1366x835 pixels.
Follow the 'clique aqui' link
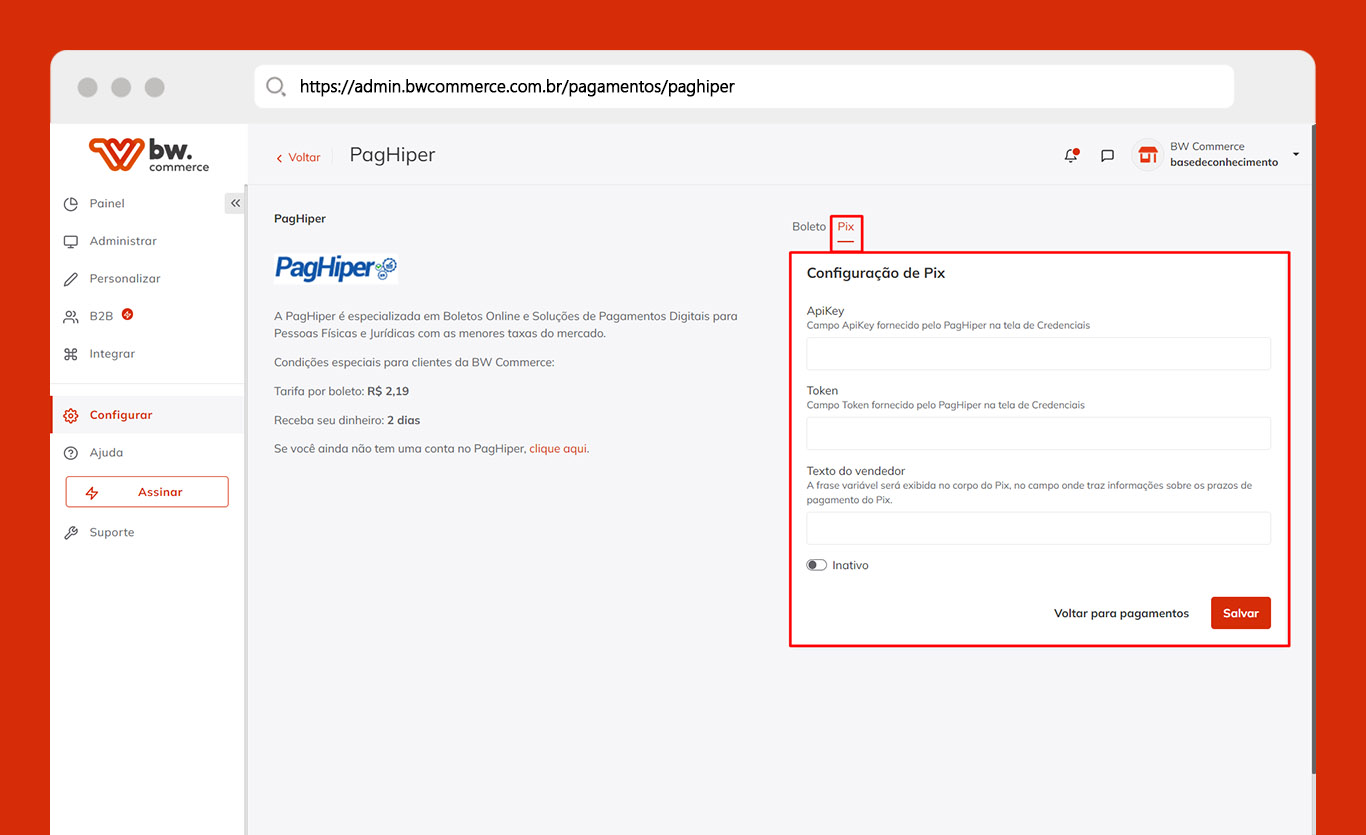(558, 449)
